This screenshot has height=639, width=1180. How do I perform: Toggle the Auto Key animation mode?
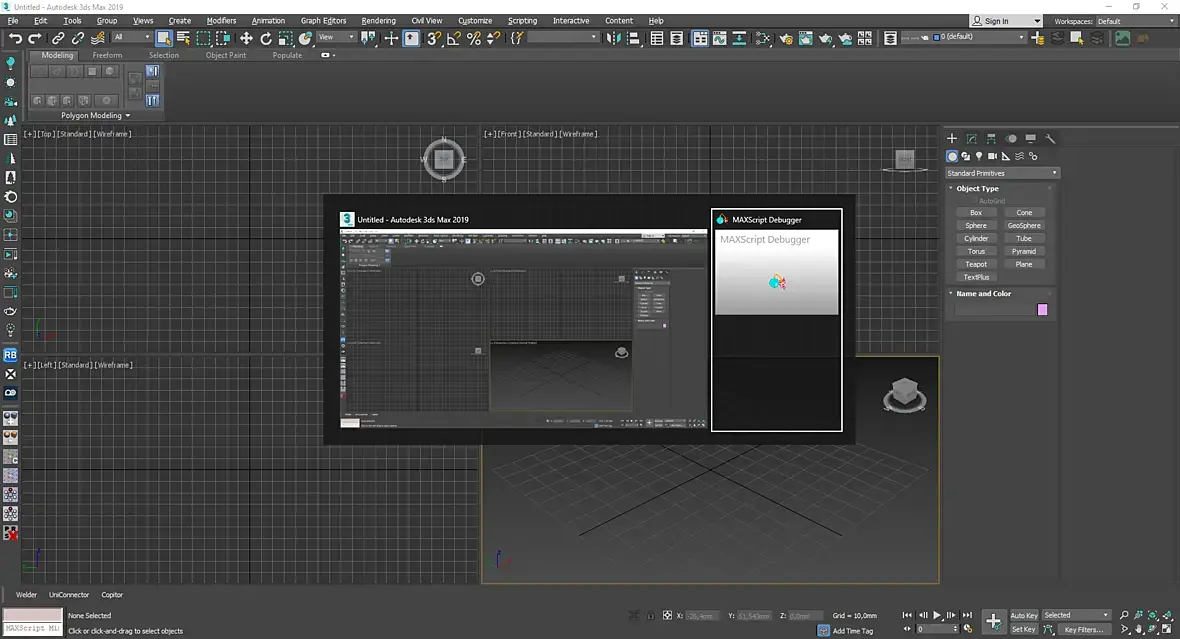pos(1024,615)
